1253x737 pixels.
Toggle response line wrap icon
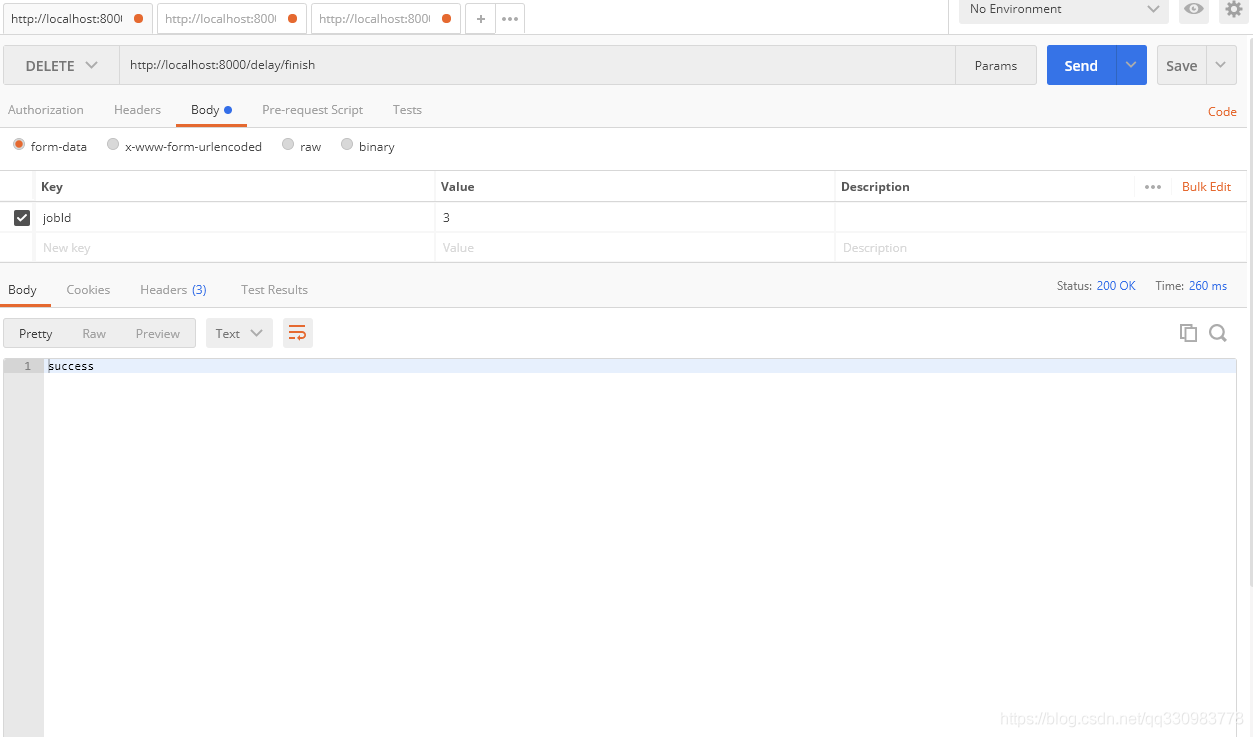click(297, 333)
